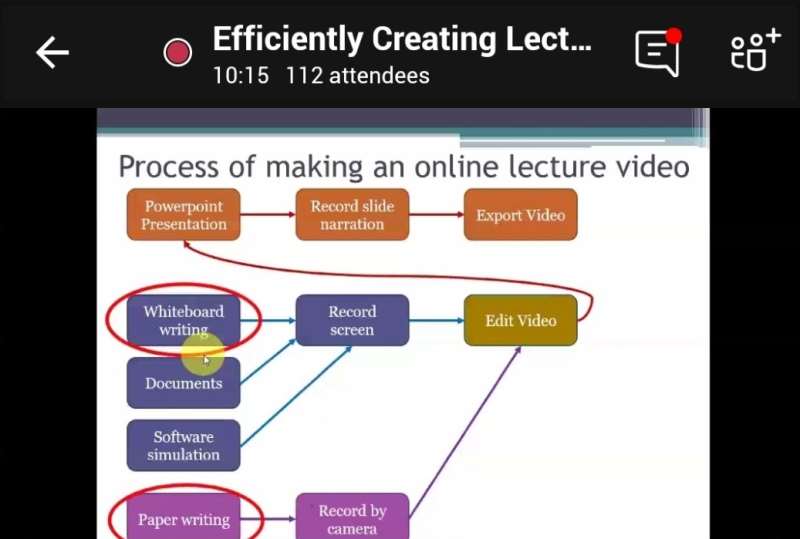Tap the 'Documents' box in the diagram
The height and width of the screenshot is (539, 800).
coord(183,383)
